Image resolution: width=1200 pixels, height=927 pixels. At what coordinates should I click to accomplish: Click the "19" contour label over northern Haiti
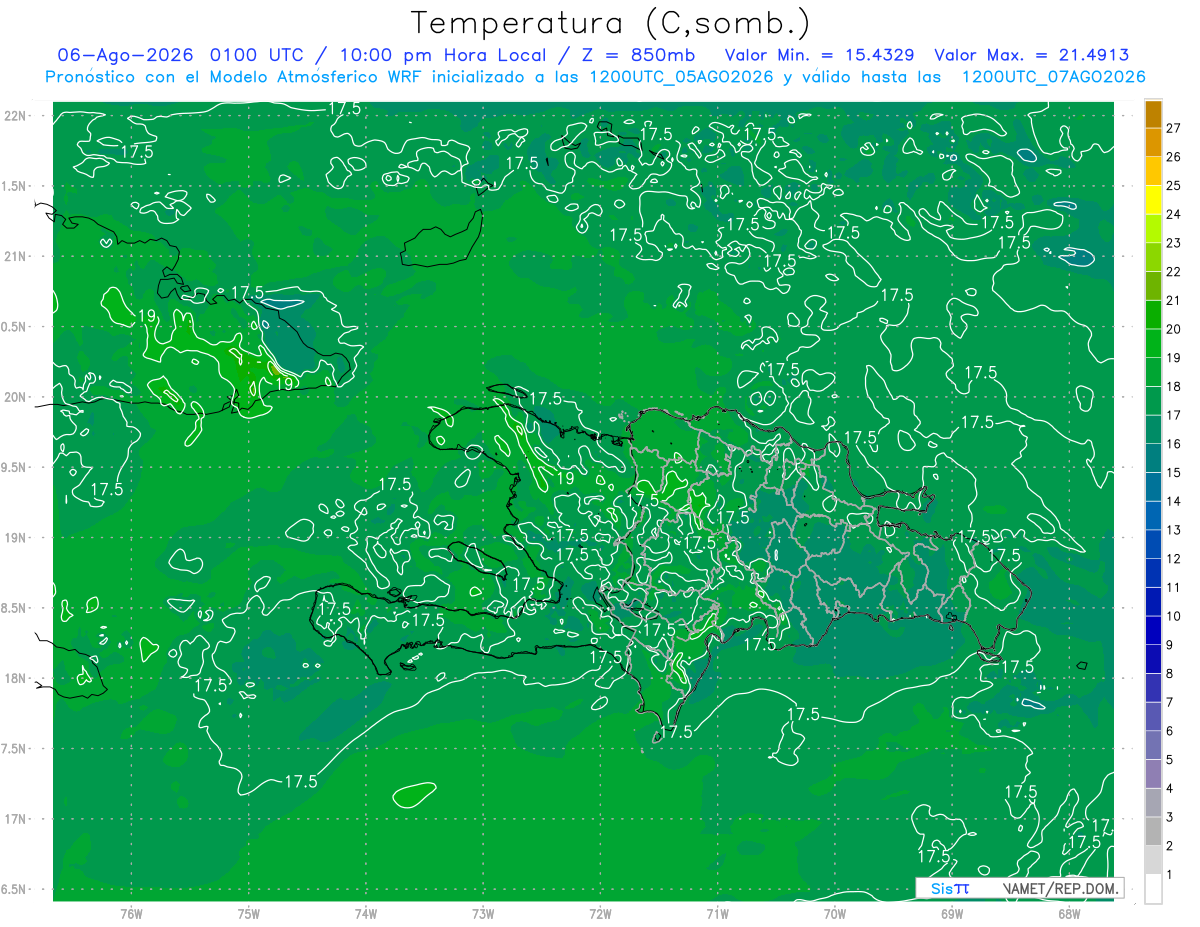coord(565,478)
